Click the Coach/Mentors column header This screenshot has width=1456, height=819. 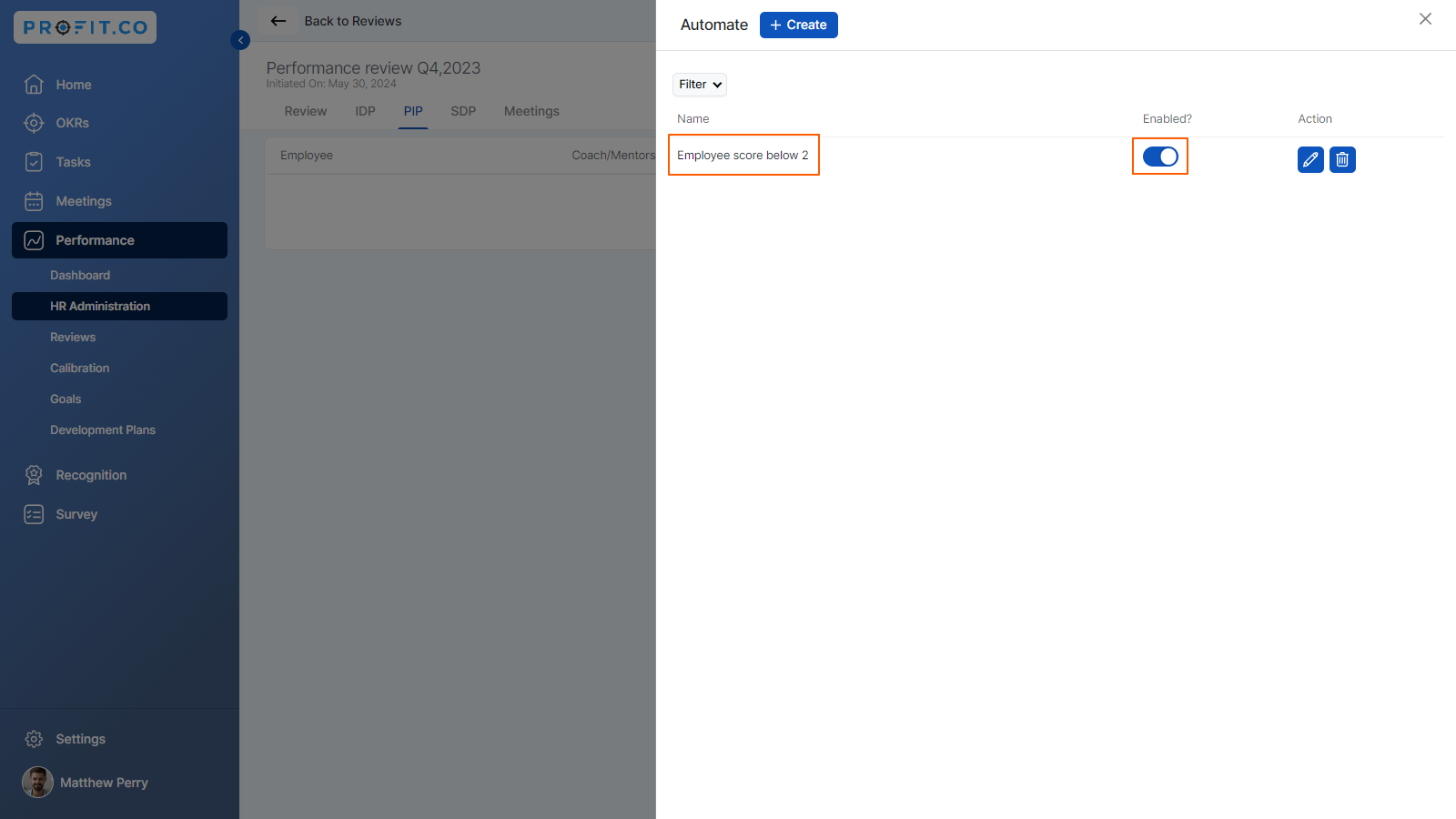point(613,156)
